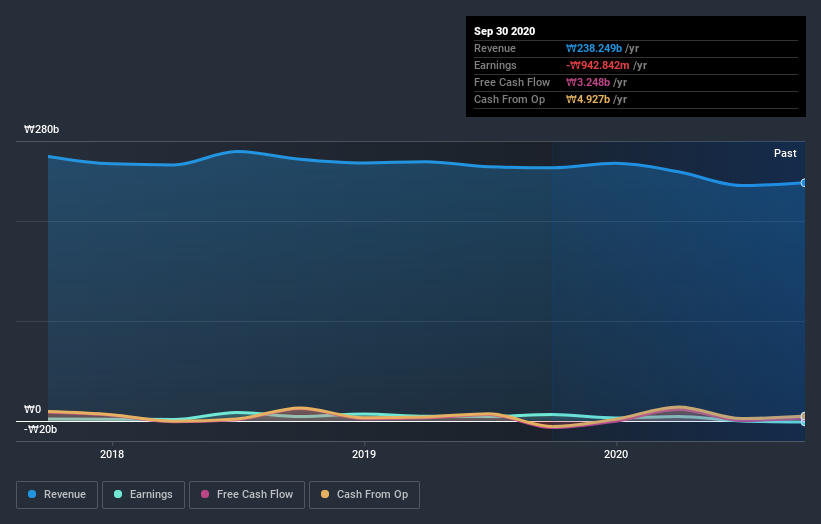Click the Earnings row label in tooltip
Screen dimensions: 821x524
click(495, 65)
